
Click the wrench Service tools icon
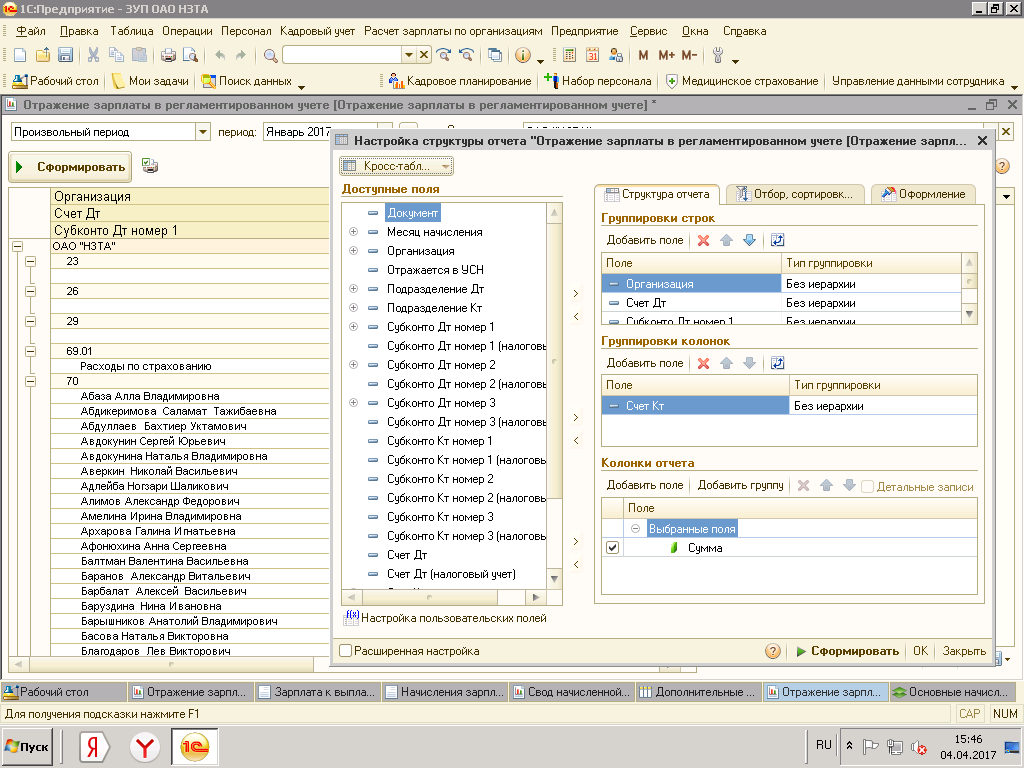click(x=718, y=56)
